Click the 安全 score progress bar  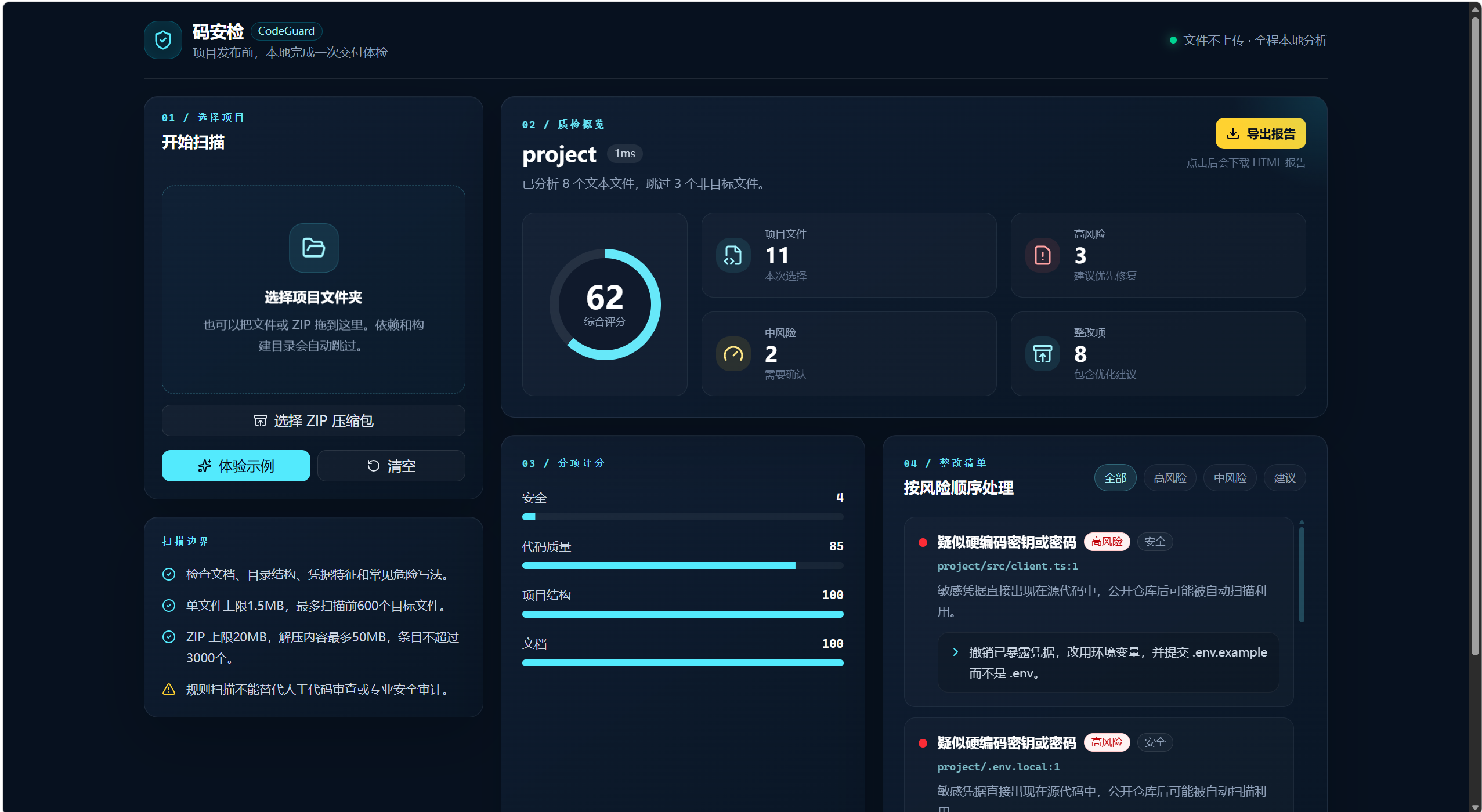click(x=682, y=516)
